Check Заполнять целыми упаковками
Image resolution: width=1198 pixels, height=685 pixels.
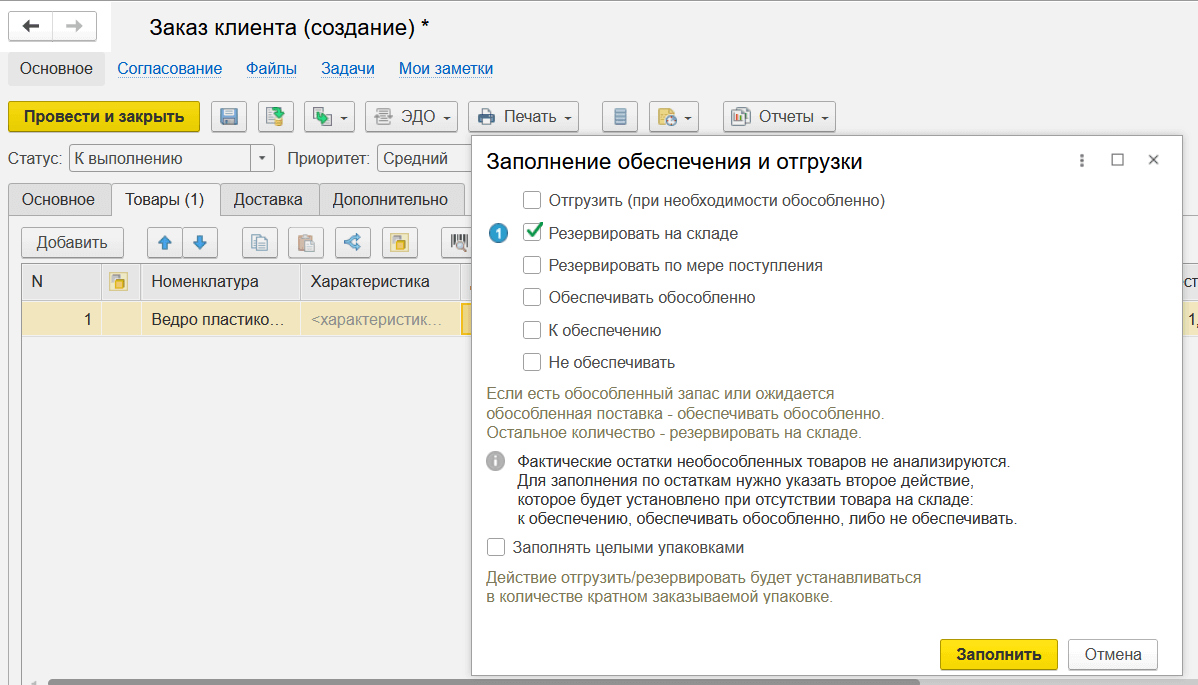[x=496, y=547]
